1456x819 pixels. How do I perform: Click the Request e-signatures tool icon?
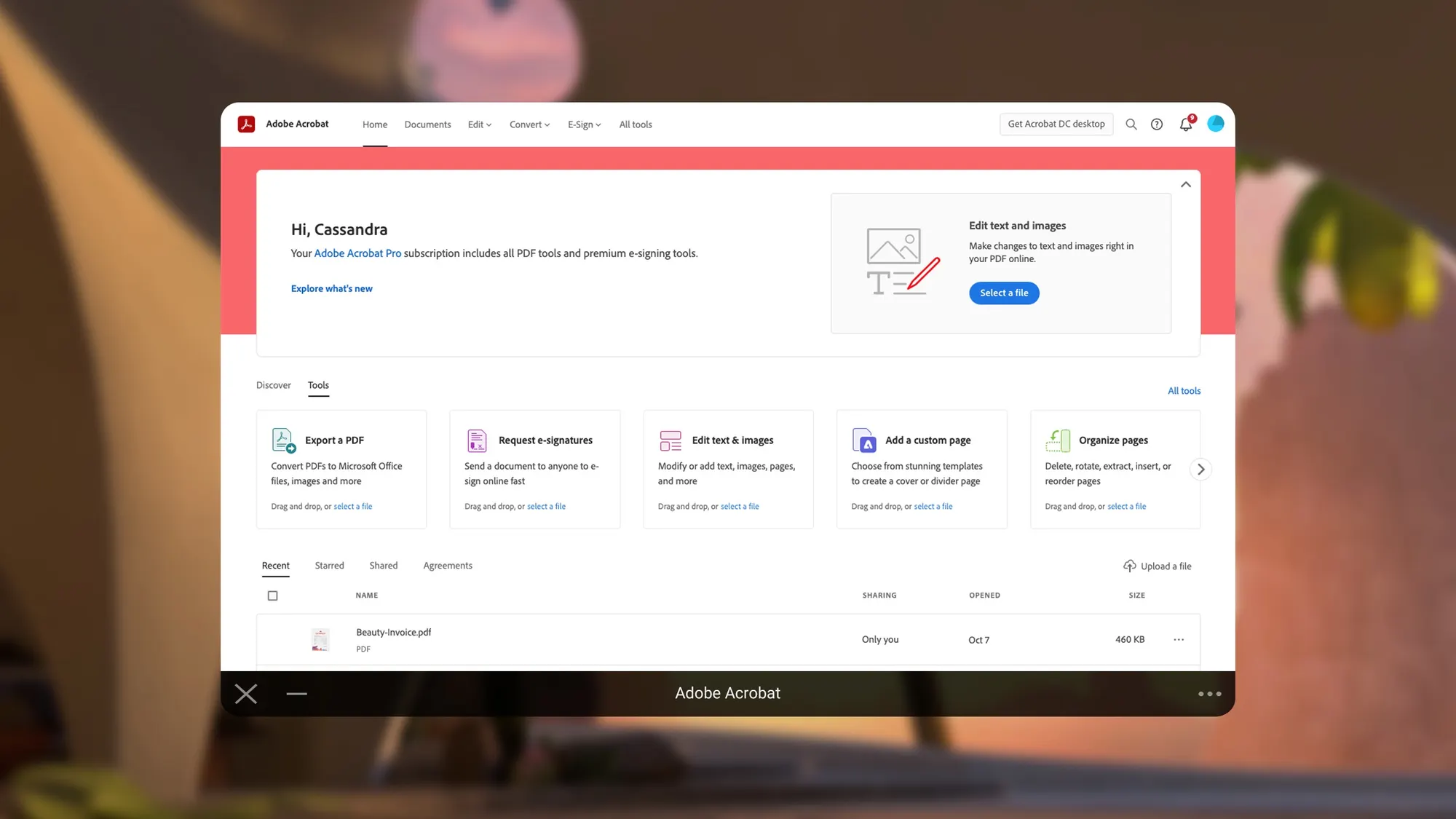pos(477,440)
